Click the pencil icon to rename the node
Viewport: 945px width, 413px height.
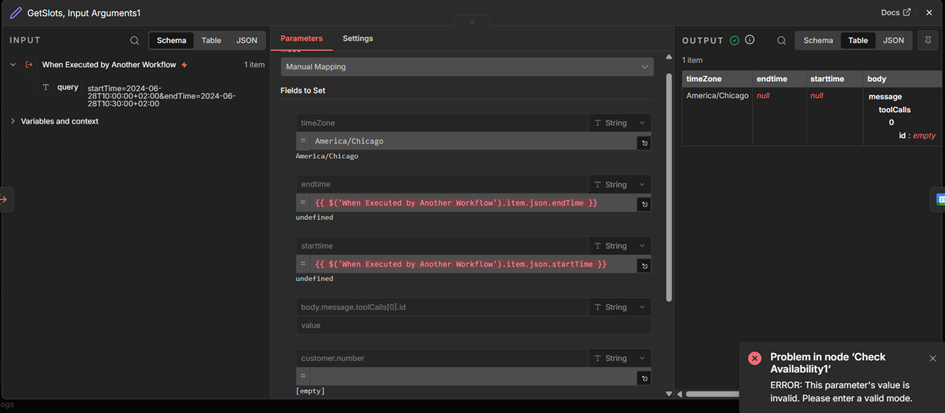click(16, 13)
